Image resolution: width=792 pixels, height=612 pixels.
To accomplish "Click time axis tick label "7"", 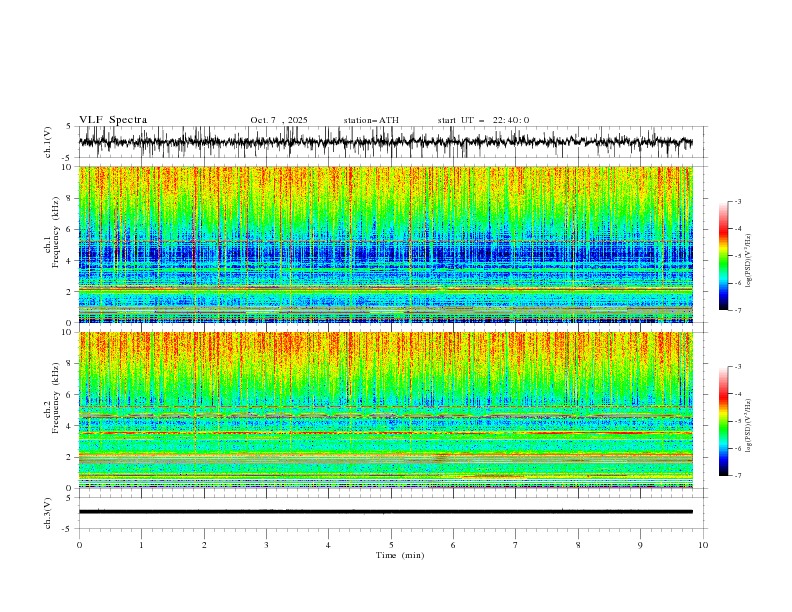I will point(516,545).
